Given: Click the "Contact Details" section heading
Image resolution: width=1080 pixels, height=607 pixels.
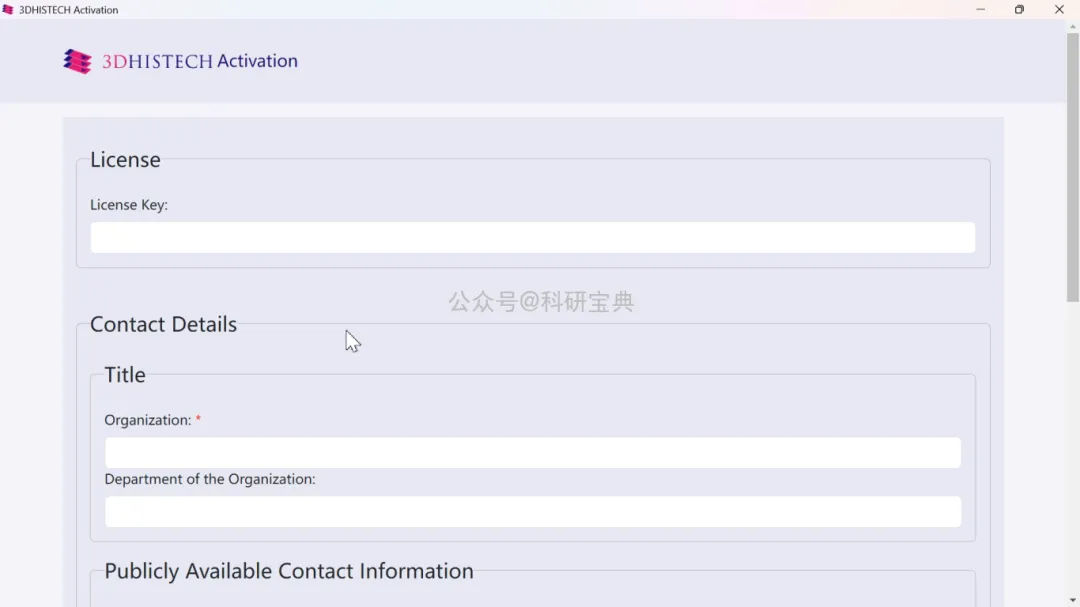Looking at the screenshot, I should tap(163, 325).
